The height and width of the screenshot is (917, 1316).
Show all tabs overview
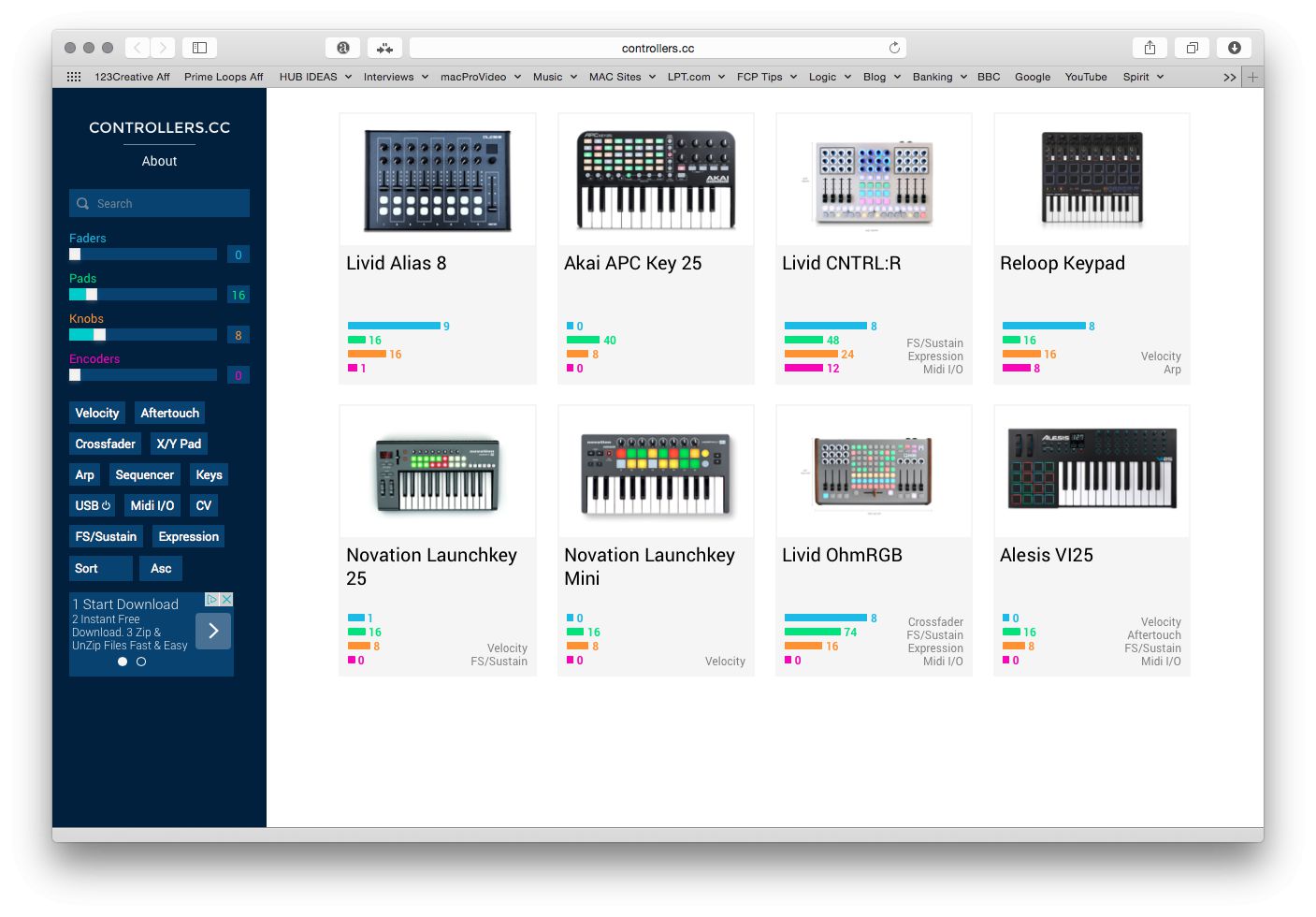pyautogui.click(x=1193, y=48)
